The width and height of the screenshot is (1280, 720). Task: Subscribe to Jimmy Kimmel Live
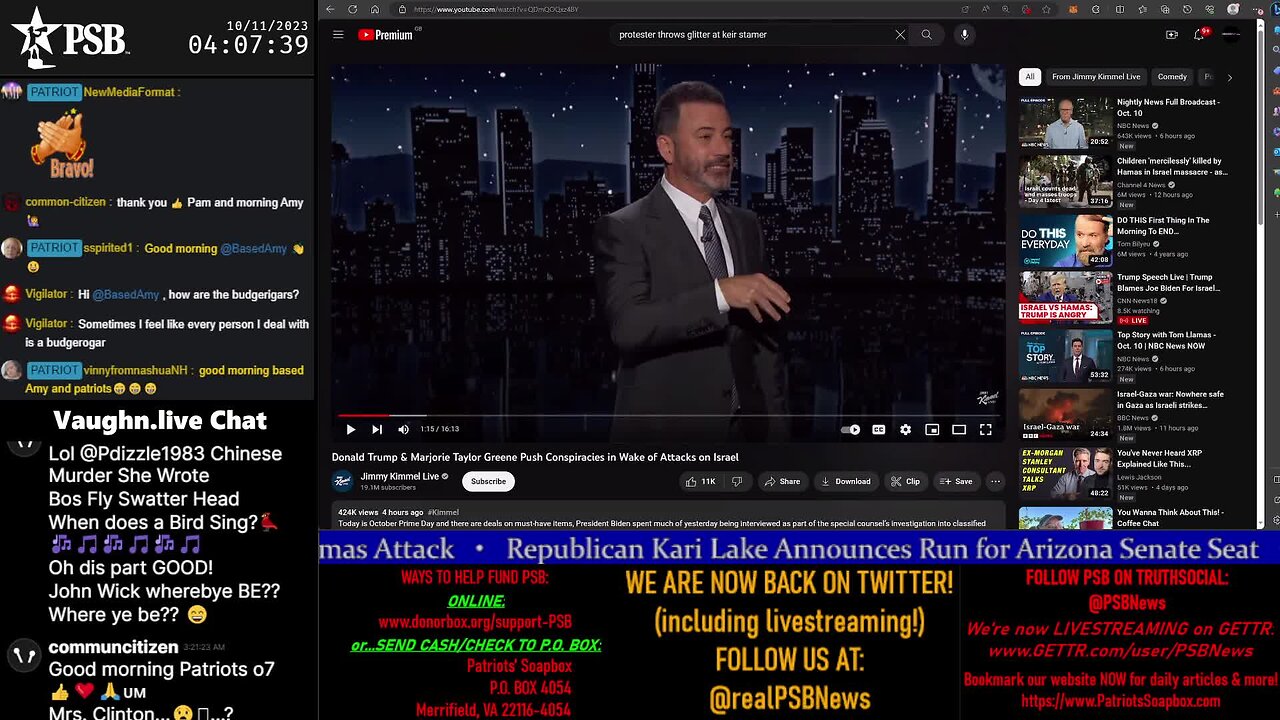488,481
